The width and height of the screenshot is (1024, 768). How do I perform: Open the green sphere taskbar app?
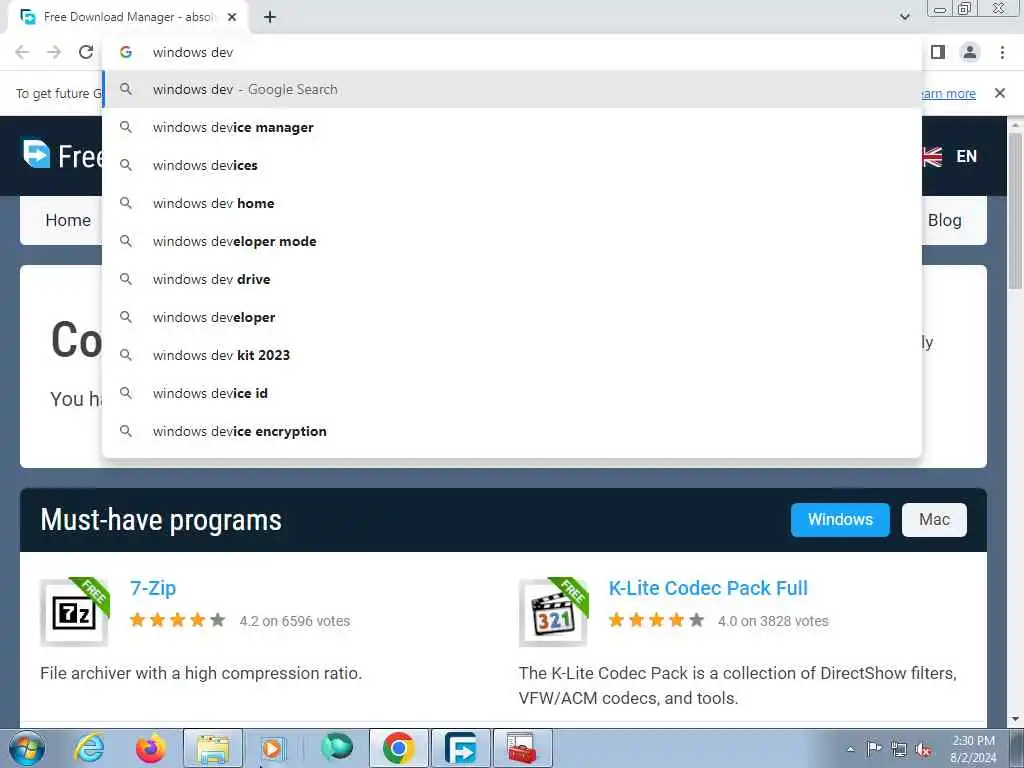337,747
